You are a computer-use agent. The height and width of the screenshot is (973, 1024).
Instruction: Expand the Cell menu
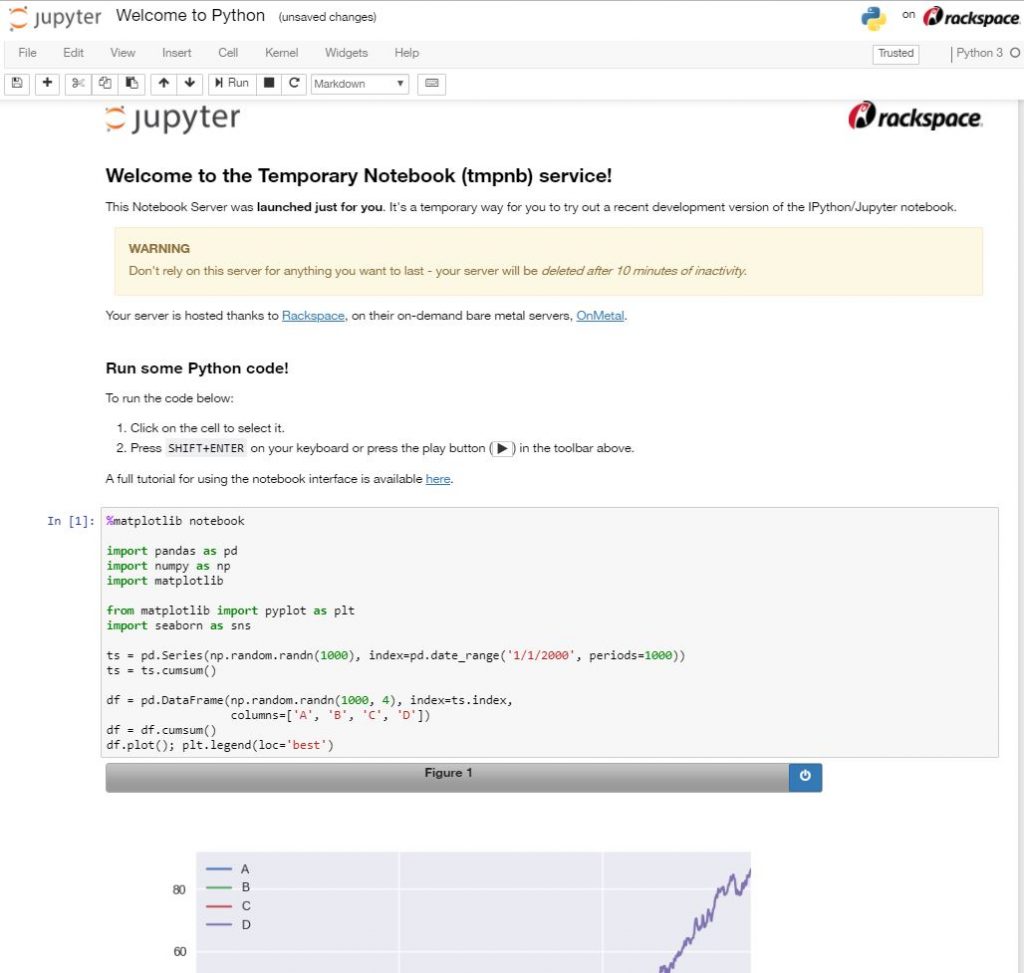coord(228,53)
